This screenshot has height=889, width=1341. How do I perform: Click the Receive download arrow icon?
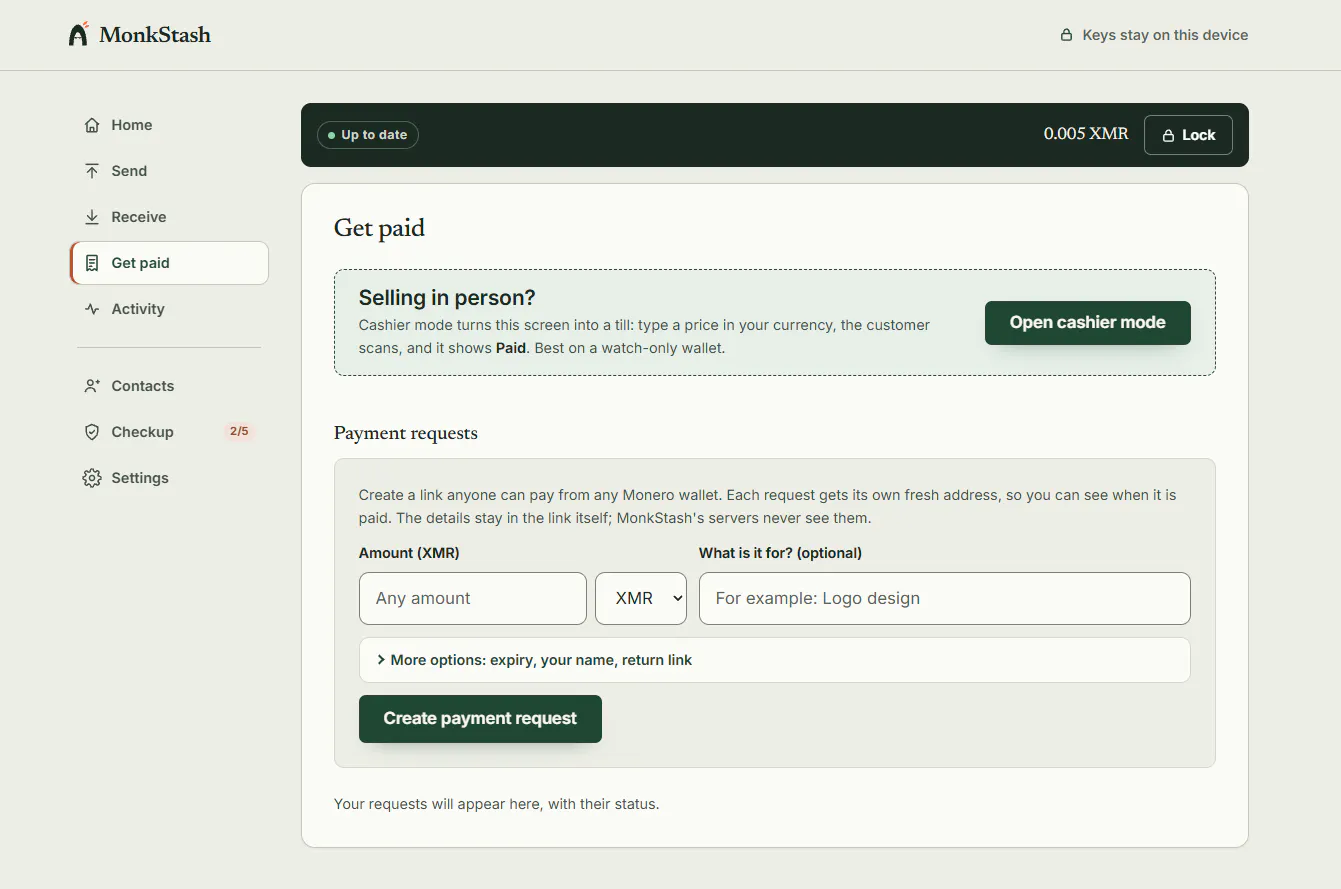coord(92,217)
